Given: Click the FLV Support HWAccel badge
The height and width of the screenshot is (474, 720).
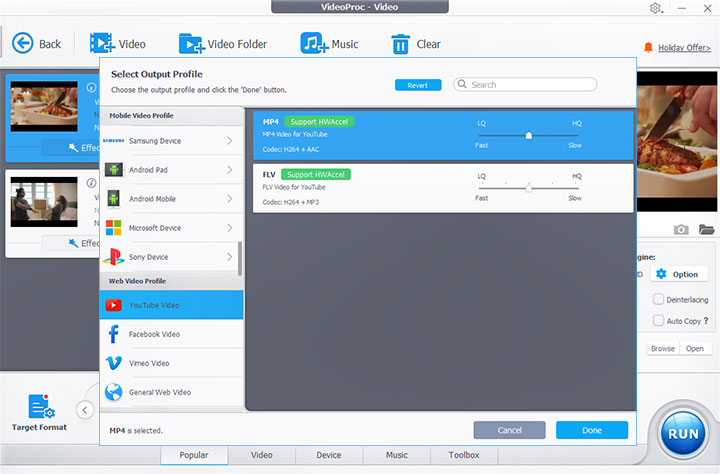Looking at the screenshot, I should click(315, 175).
